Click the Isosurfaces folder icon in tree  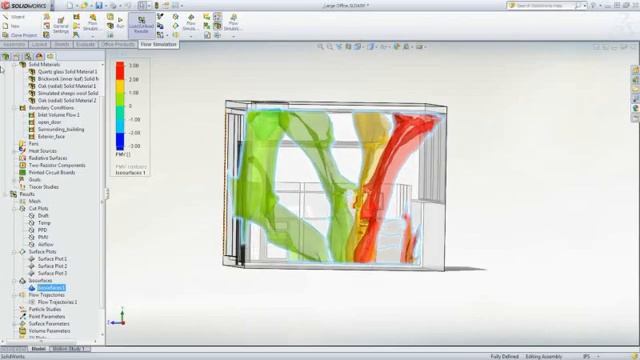click(22, 281)
